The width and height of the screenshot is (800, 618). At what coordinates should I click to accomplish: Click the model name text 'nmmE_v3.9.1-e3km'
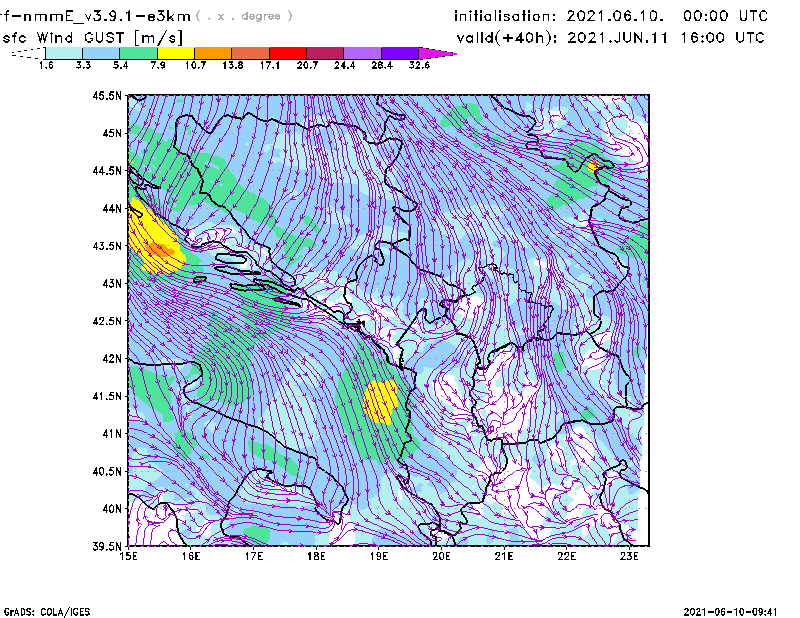pyautogui.click(x=107, y=16)
